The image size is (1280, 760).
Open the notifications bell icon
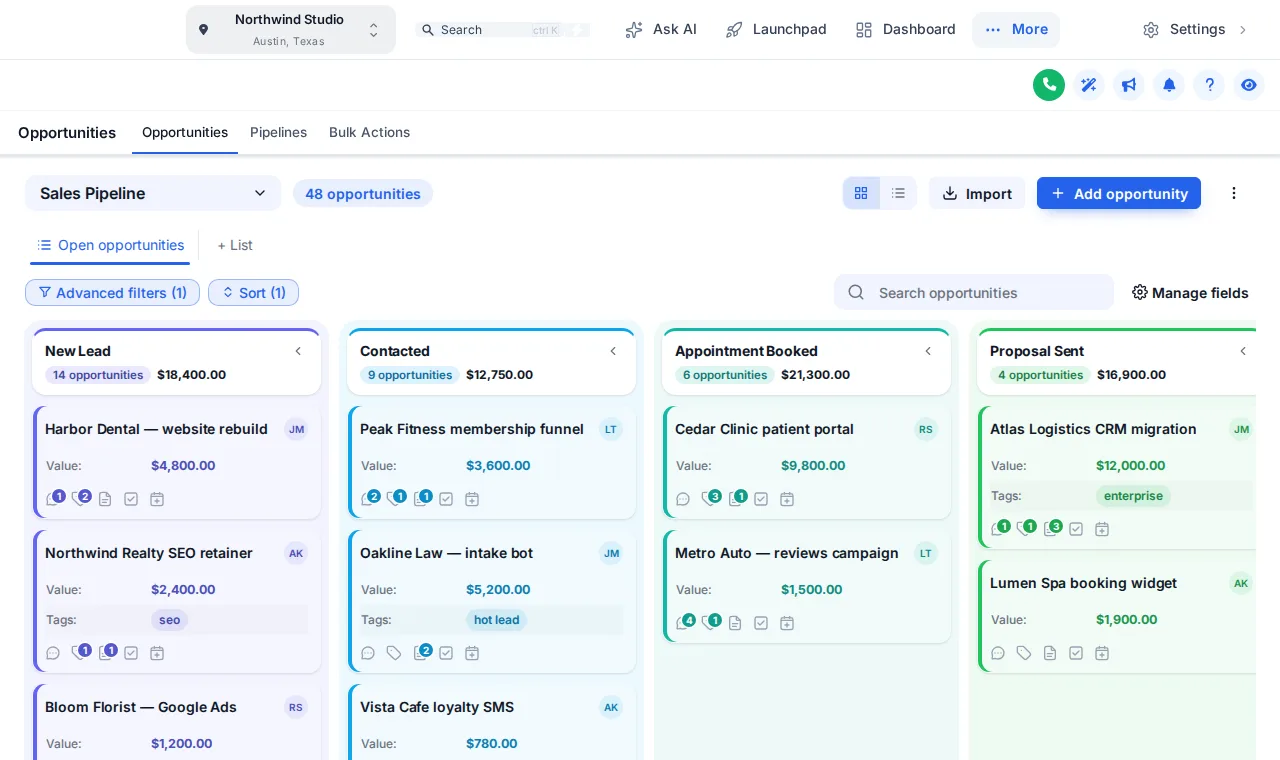point(1169,85)
